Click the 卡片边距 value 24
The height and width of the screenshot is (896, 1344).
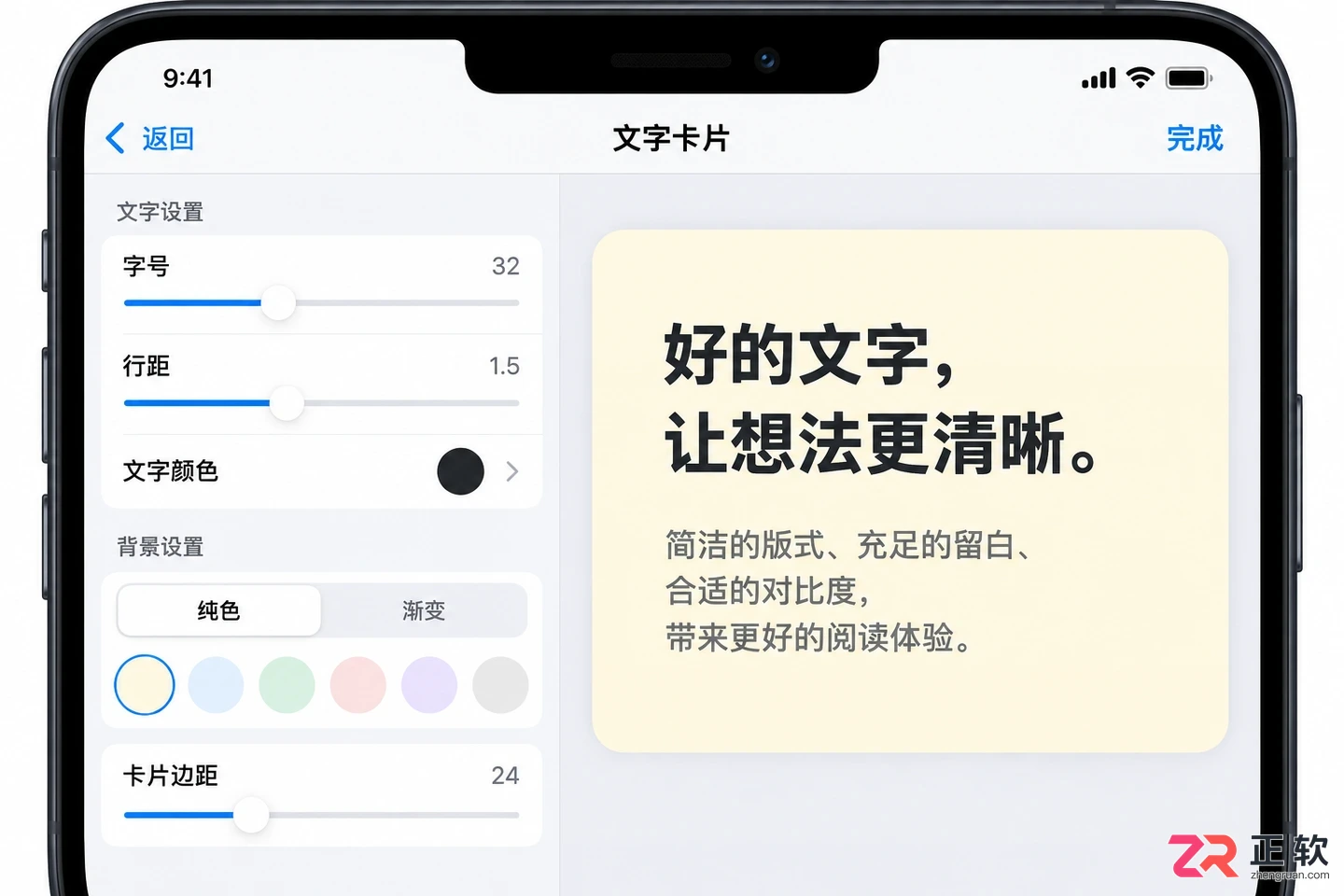pyautogui.click(x=505, y=776)
